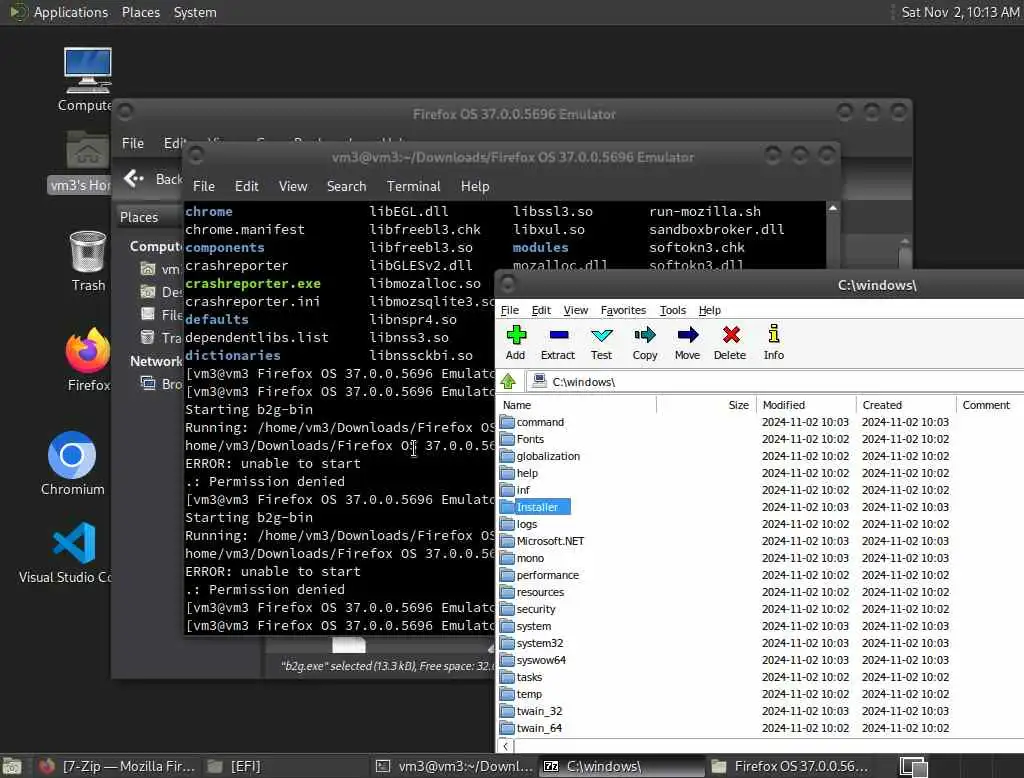Click the 7-Zip horizontal scroll left arrow
The image size is (1024, 778).
coord(506,745)
